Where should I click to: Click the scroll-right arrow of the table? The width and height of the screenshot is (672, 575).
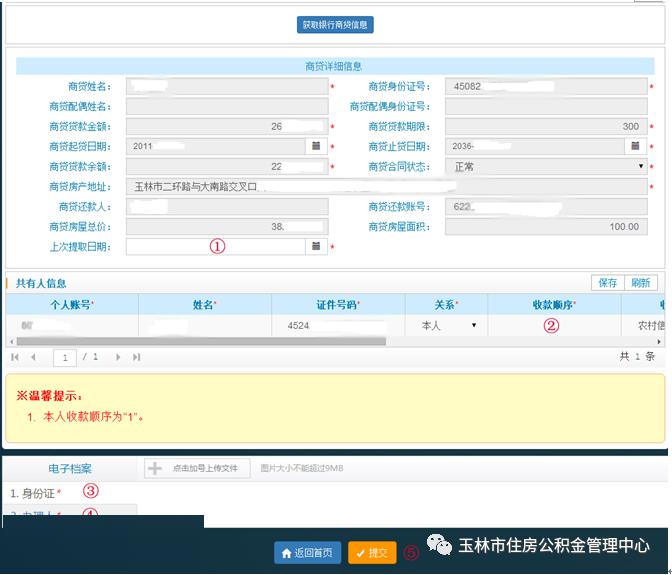pos(659,341)
